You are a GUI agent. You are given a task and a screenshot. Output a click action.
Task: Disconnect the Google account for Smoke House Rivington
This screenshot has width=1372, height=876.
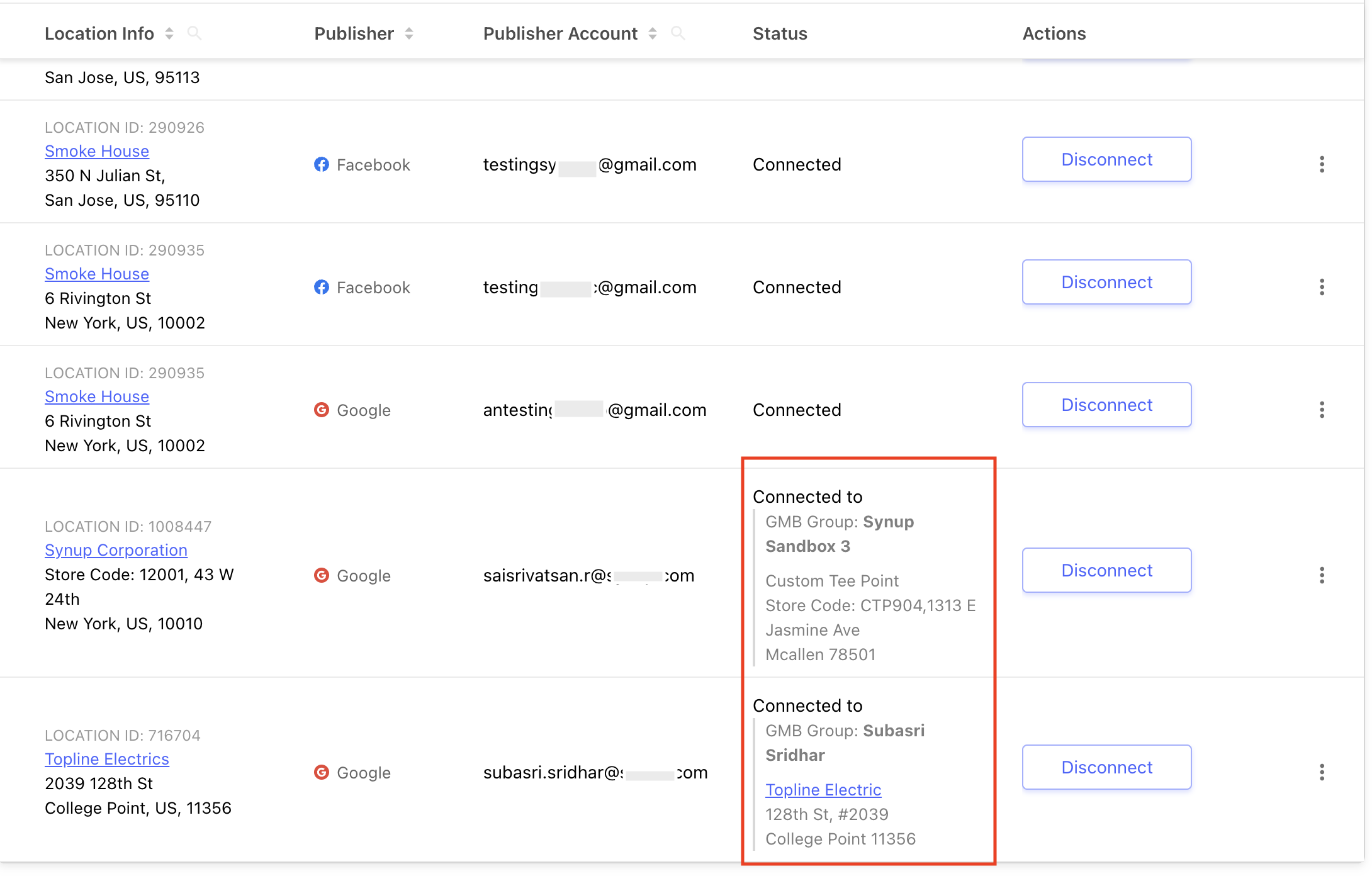[1106, 405]
